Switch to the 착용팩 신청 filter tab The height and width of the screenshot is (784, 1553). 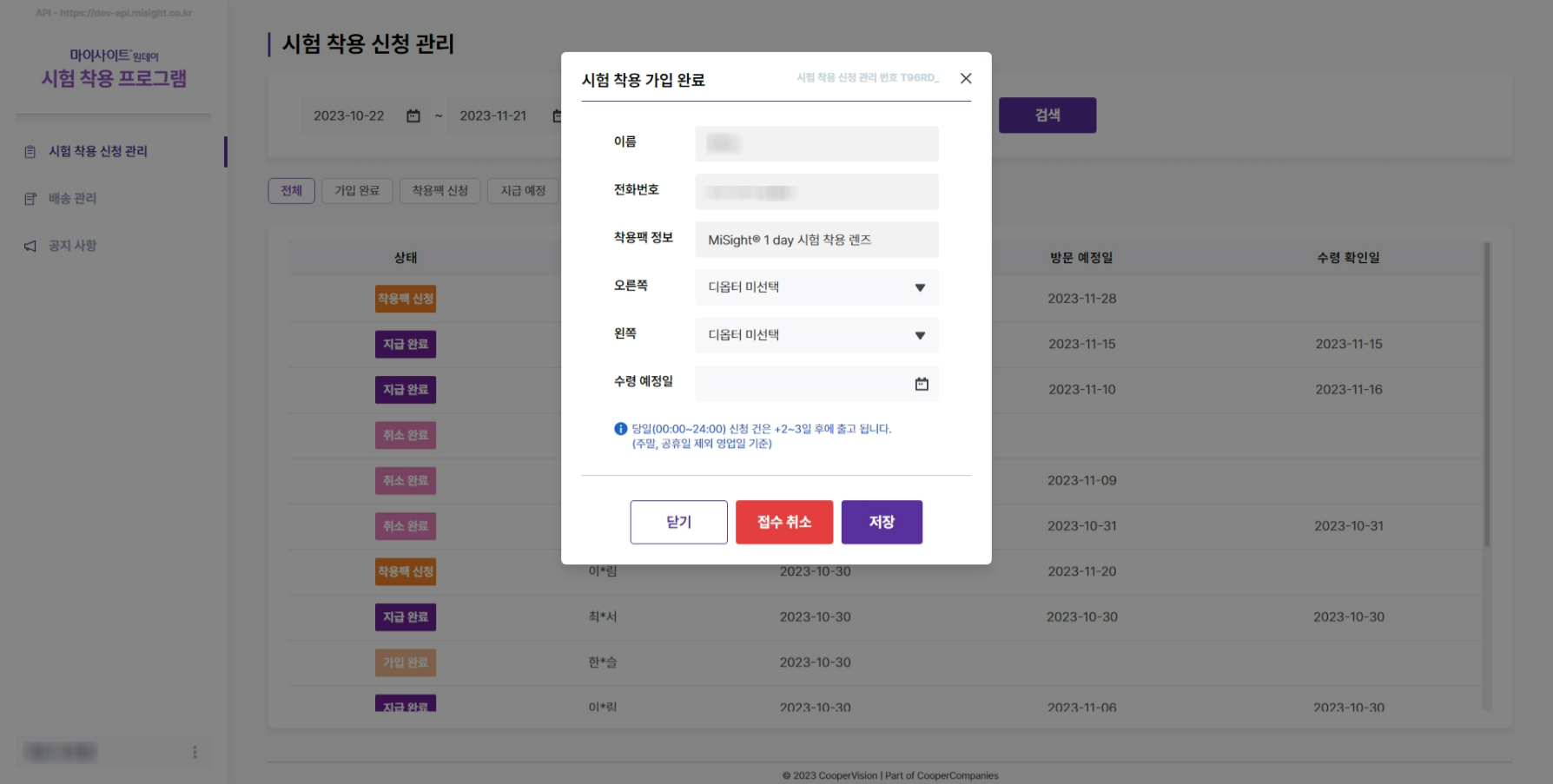[439, 191]
